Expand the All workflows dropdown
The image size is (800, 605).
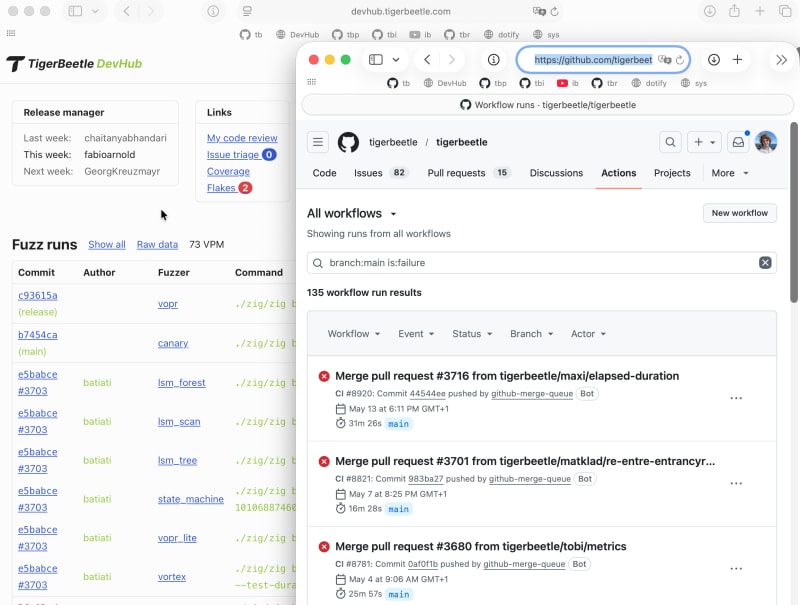click(352, 213)
